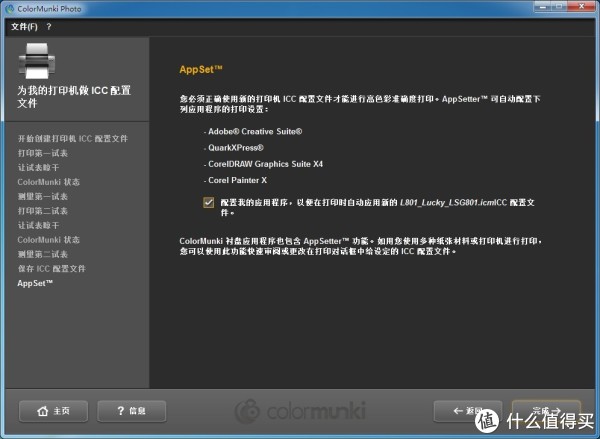This screenshot has width=600, height=439.
Task: Untick the 配置我的应用程序 checkbox
Action: click(209, 202)
